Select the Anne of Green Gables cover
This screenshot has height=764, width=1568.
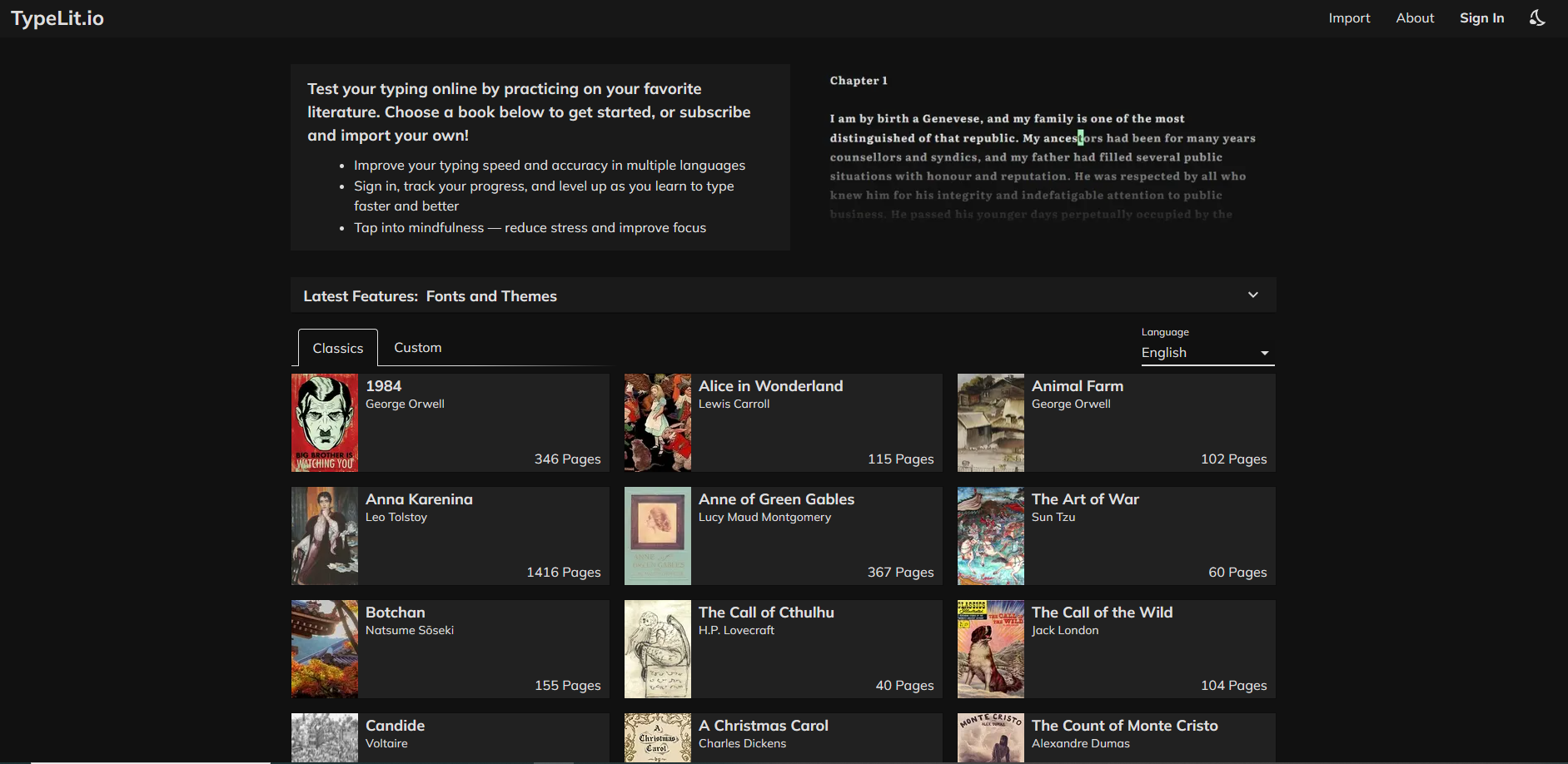tap(658, 536)
